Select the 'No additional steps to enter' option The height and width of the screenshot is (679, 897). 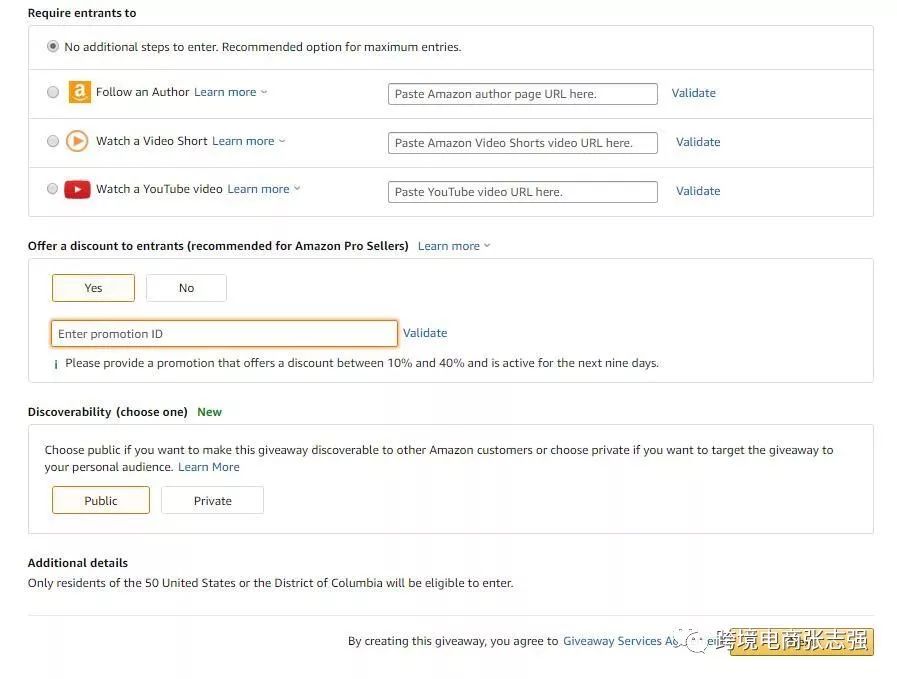53,47
